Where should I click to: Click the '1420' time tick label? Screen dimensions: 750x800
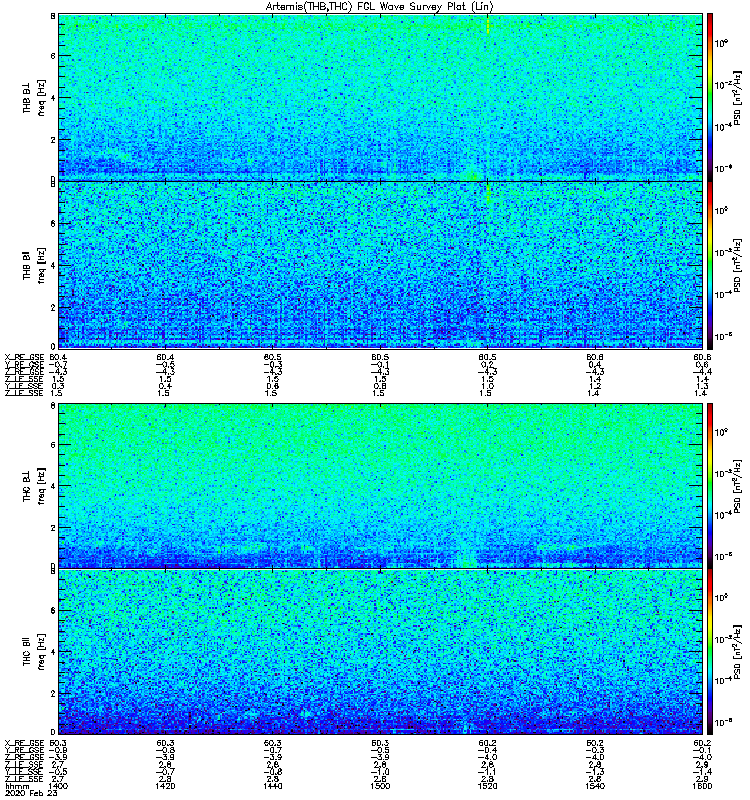[165, 786]
